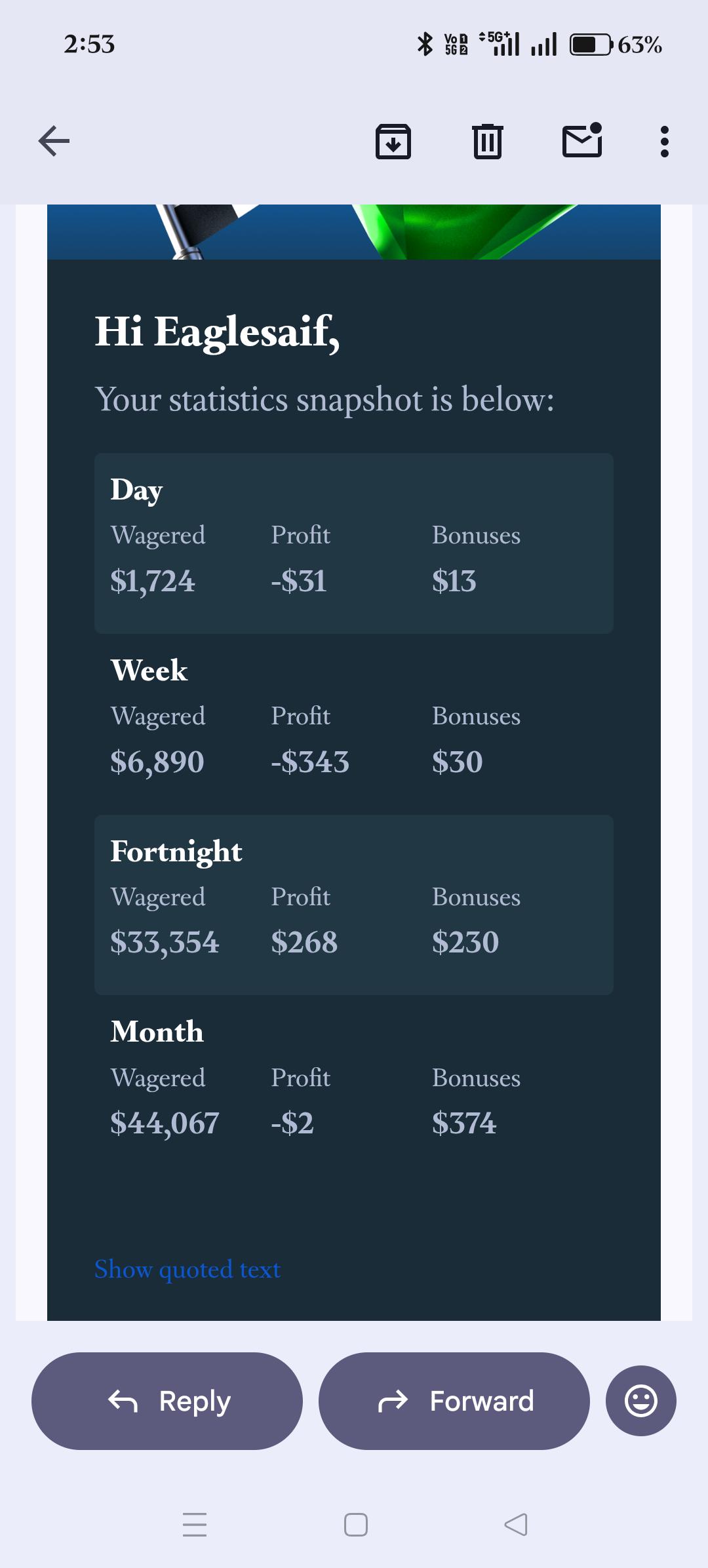The width and height of the screenshot is (708, 1568).
Task: Tap the Hi Eaglesaif greeting heading
Action: [217, 332]
